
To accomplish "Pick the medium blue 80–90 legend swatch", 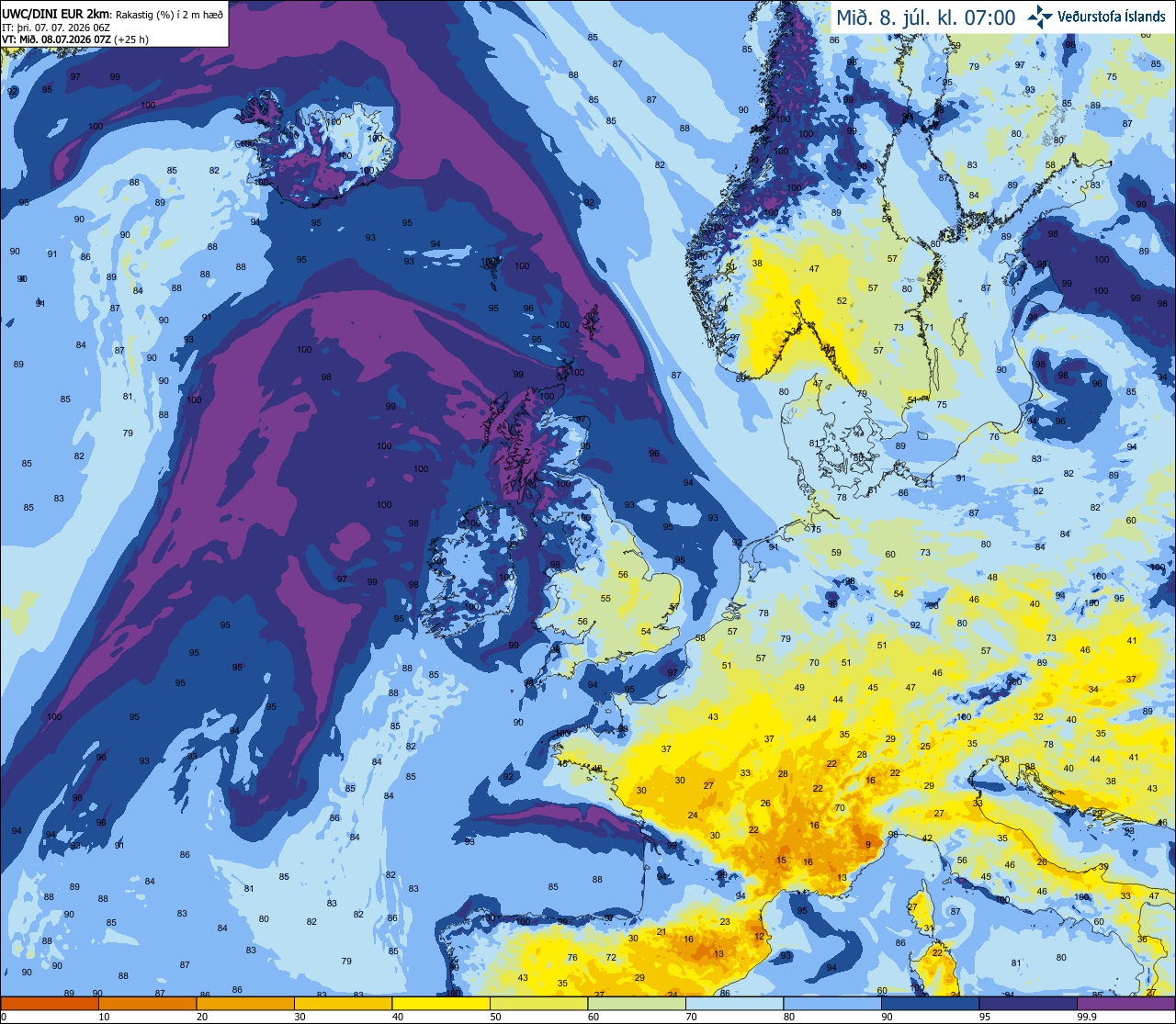I will (833, 1003).
